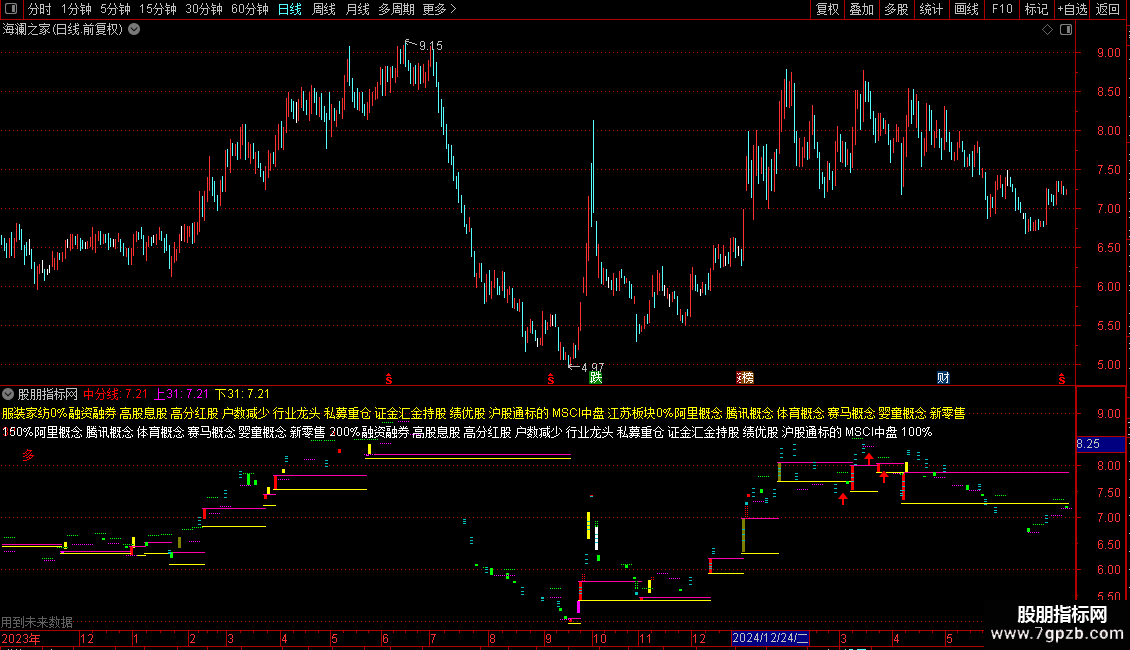Toggle the left sidebar panel icon
Viewport: 1130px width, 650px height.
tap(11, 9)
